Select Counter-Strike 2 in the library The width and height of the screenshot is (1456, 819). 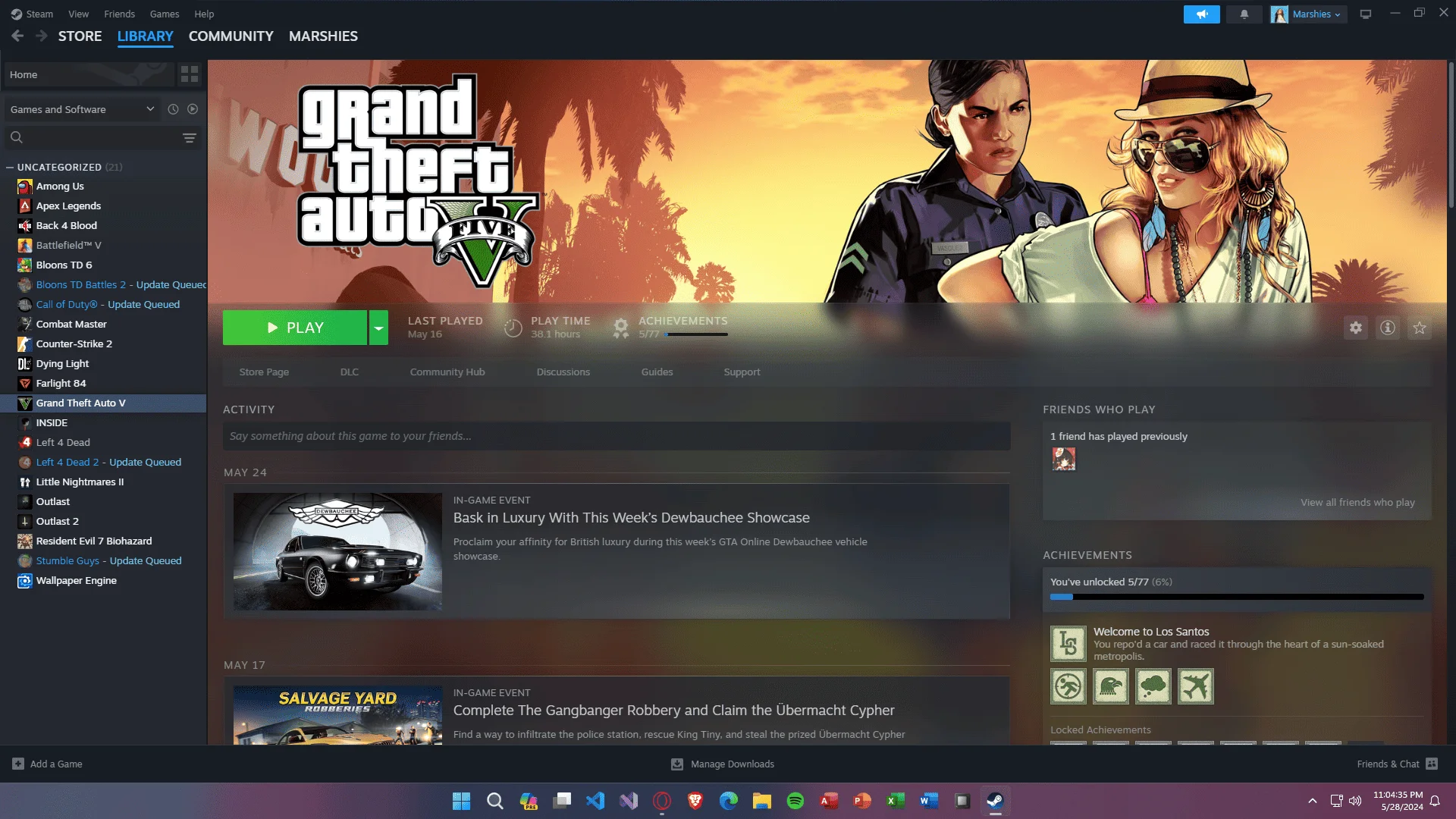coord(103,344)
